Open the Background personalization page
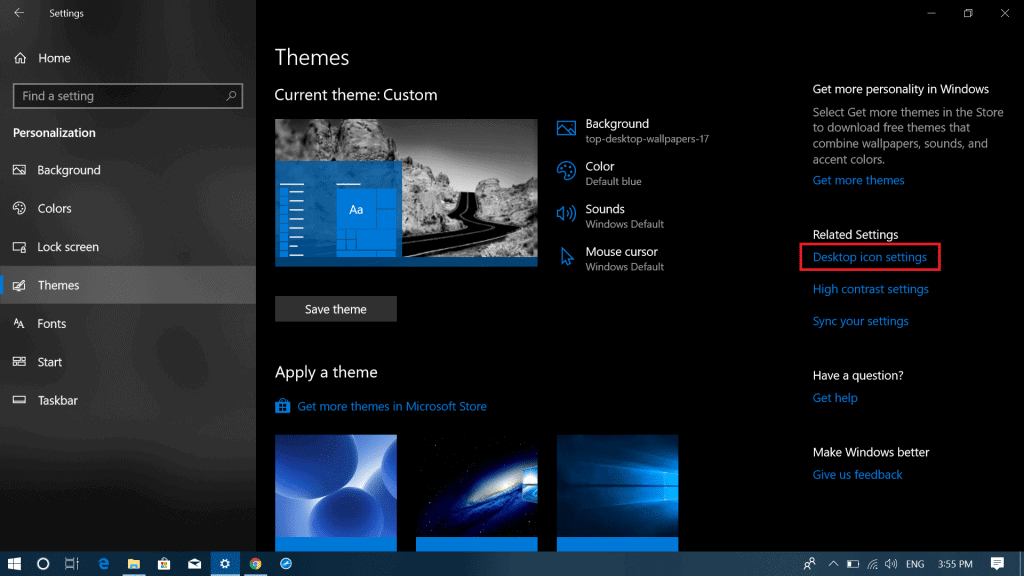 click(128, 170)
